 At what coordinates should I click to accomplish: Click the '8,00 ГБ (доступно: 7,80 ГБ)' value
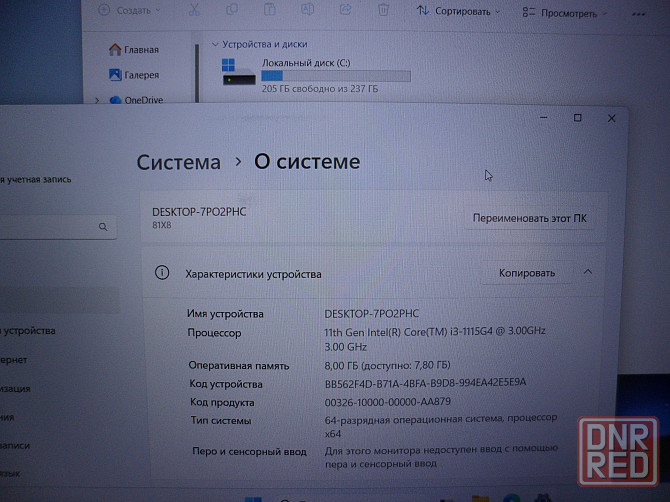pos(387,365)
